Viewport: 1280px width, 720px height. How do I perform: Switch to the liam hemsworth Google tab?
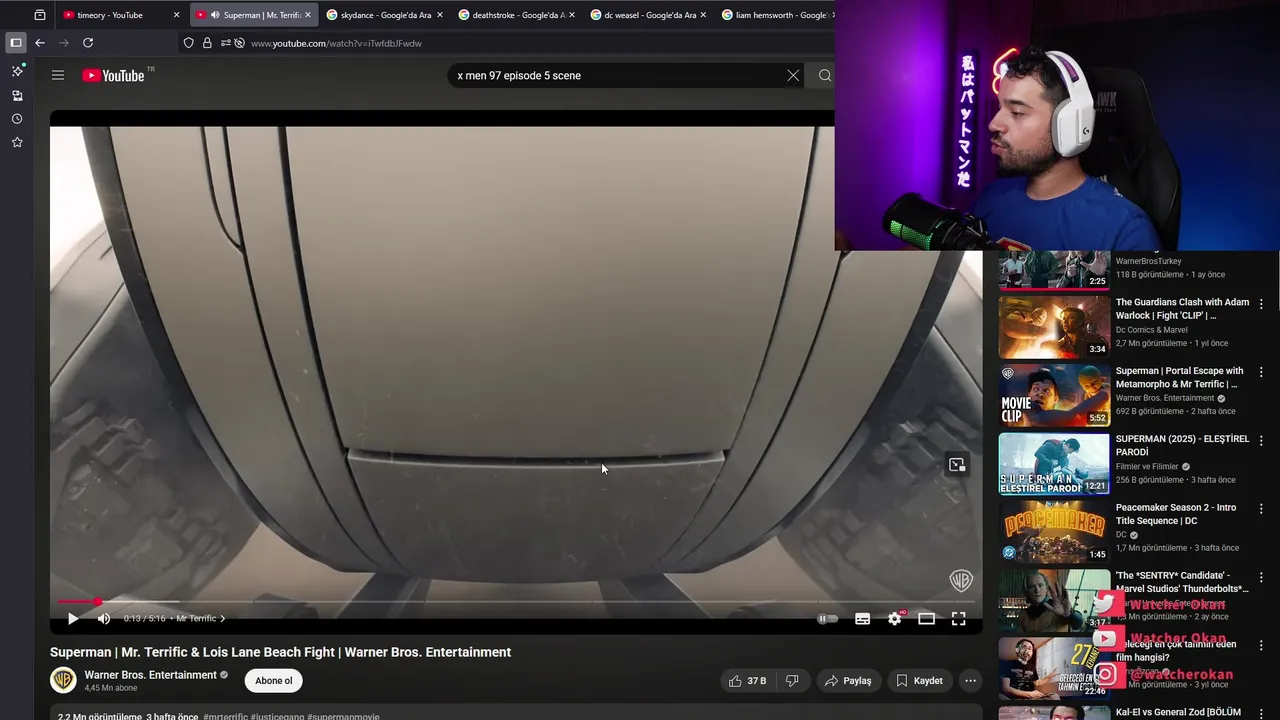pos(775,15)
